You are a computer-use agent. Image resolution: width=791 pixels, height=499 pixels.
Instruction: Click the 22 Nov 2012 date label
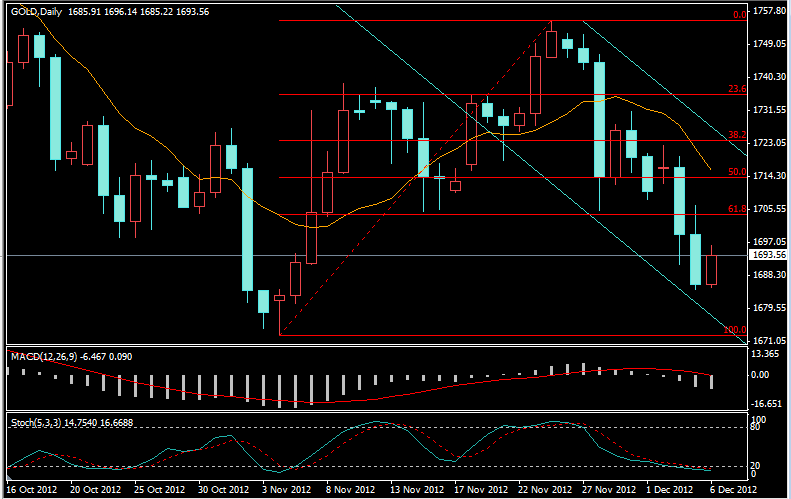[x=545, y=489]
